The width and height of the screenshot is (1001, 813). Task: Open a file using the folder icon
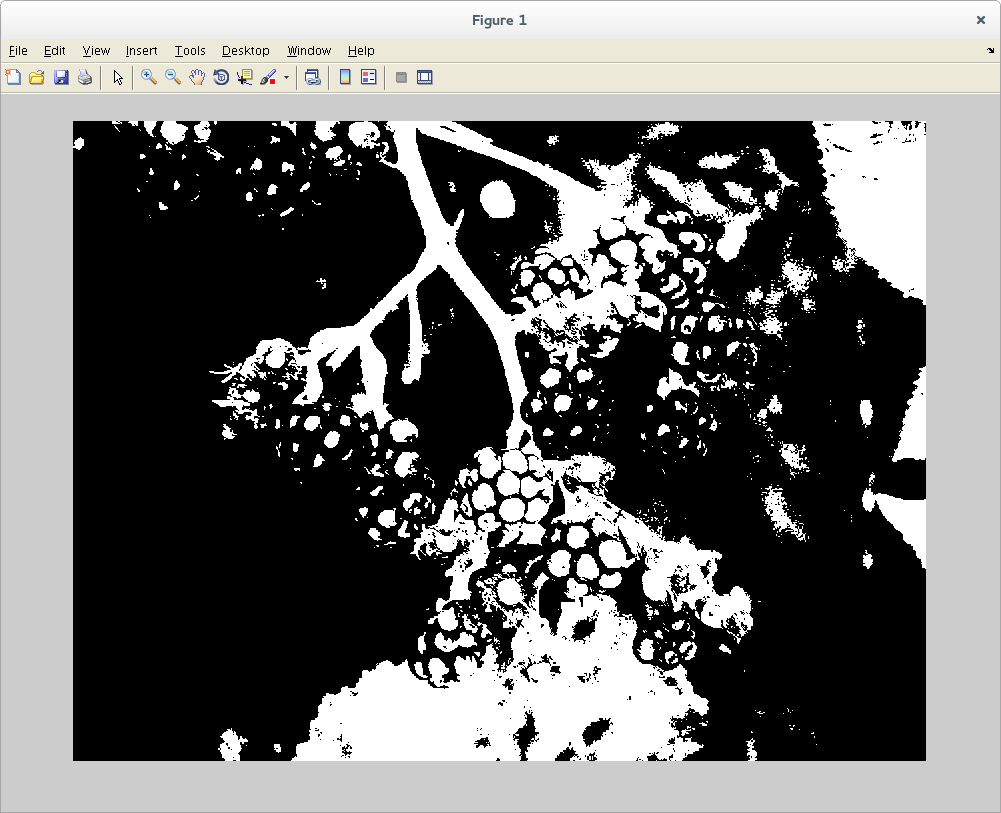[x=37, y=77]
